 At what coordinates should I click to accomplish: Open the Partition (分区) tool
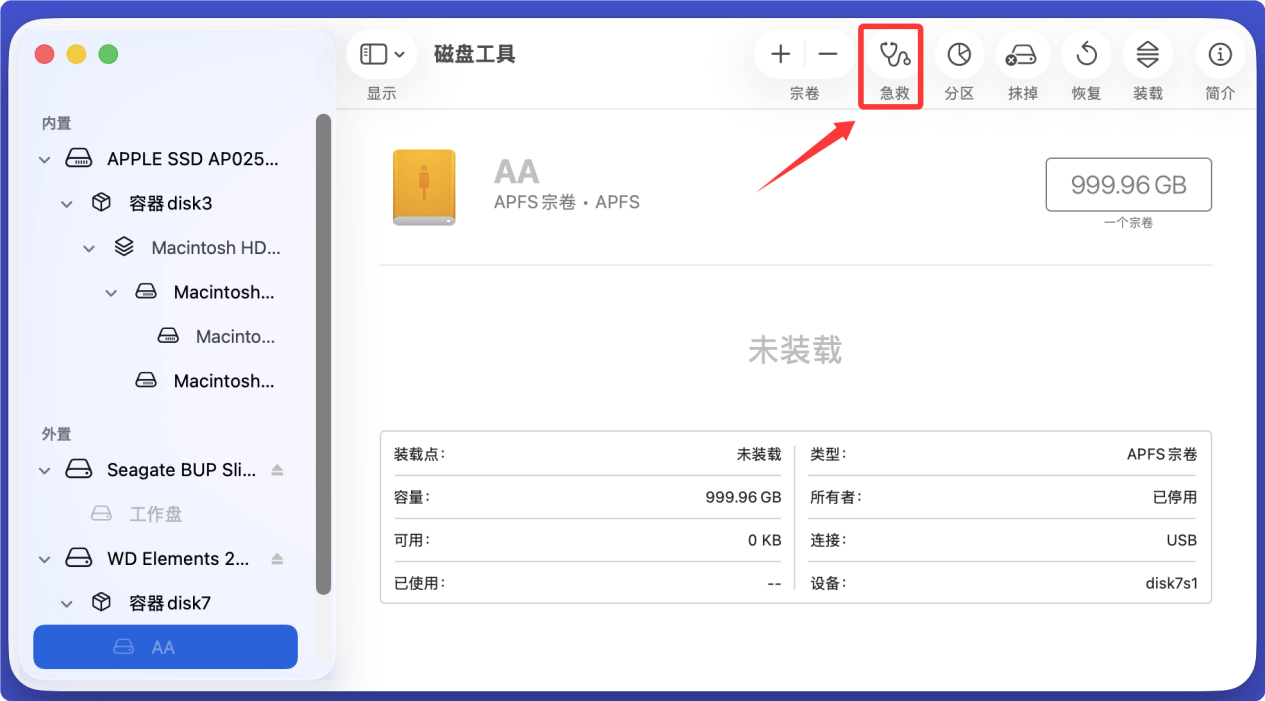958,55
